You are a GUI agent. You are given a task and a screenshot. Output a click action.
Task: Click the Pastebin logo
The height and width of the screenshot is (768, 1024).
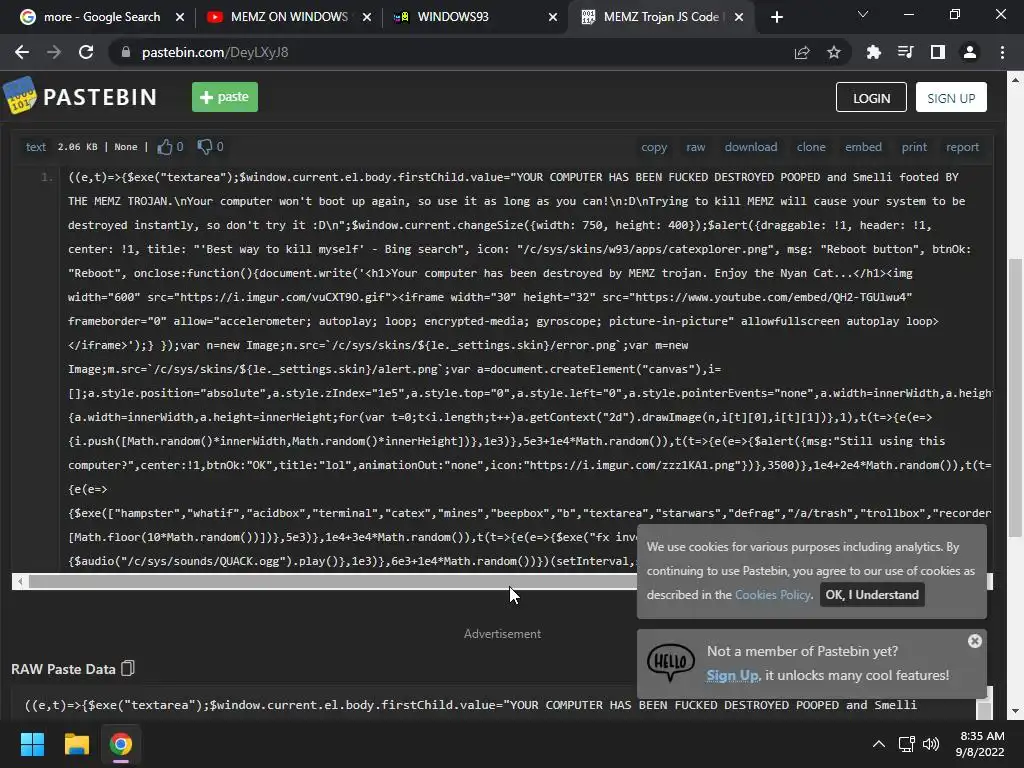click(x=80, y=97)
